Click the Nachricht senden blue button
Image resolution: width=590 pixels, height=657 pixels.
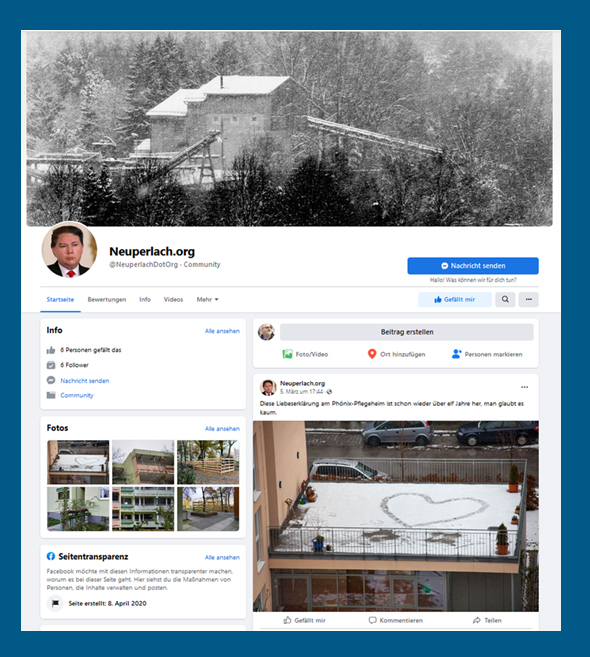473,266
